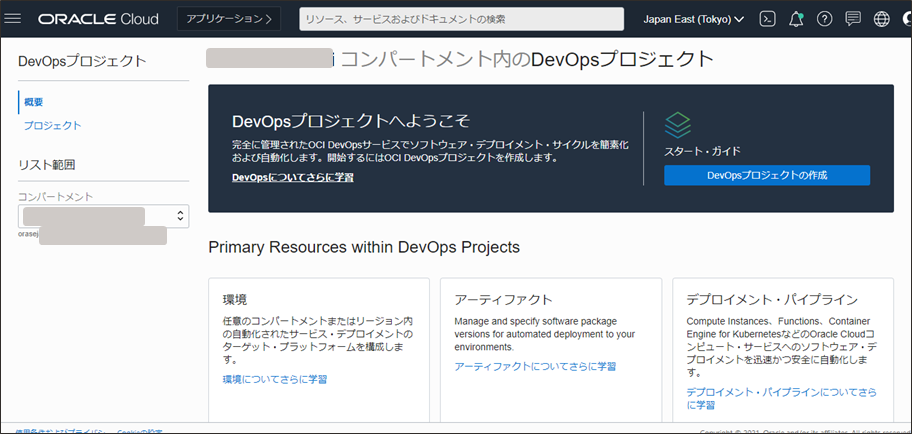The height and width of the screenshot is (434, 912).
Task: Open the chat support icon
Action: [852, 19]
